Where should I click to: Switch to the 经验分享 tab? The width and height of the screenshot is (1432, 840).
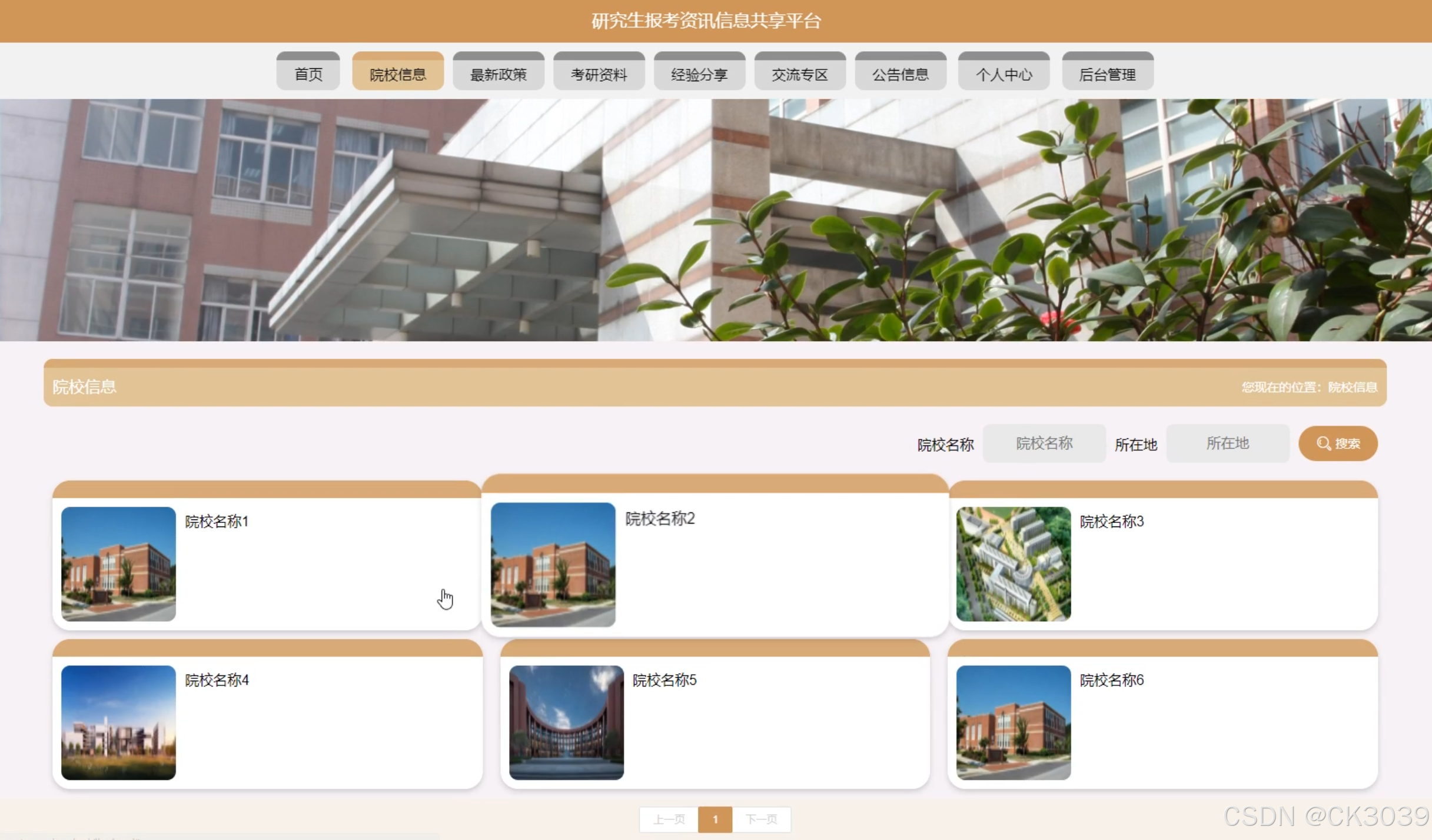click(699, 74)
